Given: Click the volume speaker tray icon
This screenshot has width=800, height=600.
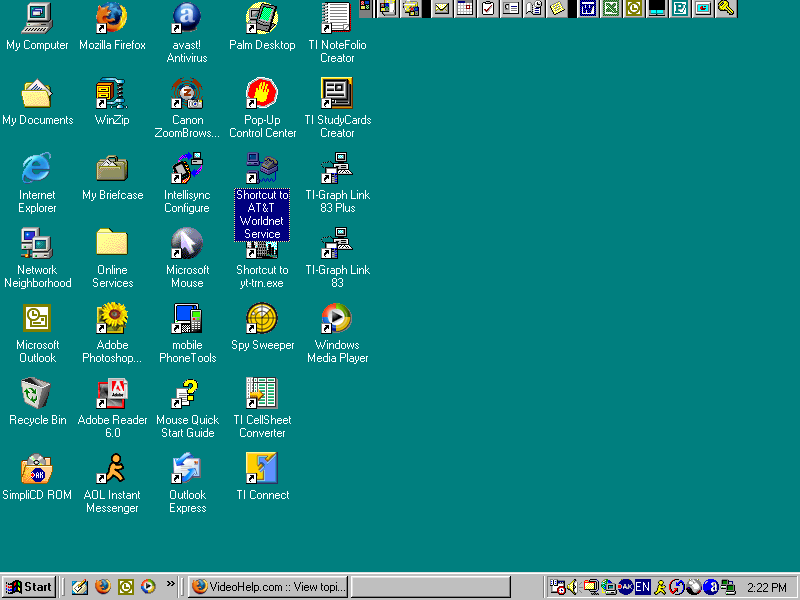Looking at the screenshot, I should tap(572, 587).
